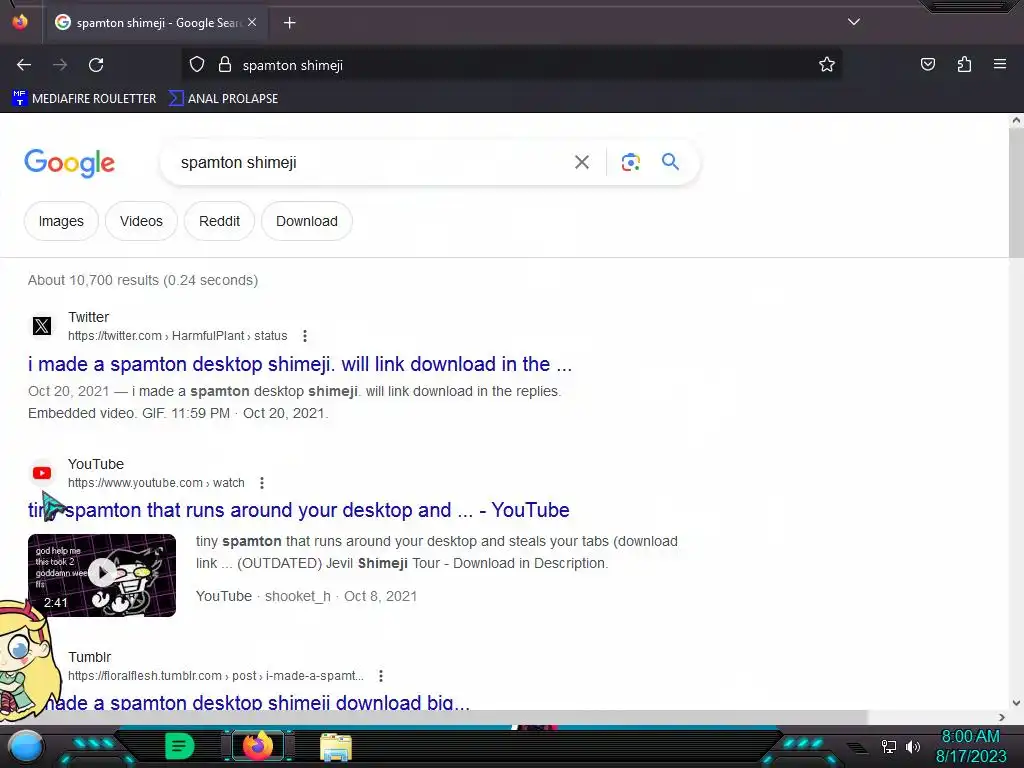Play the 2:41 video thumbnail
The image size is (1024, 768).
[x=102, y=575]
